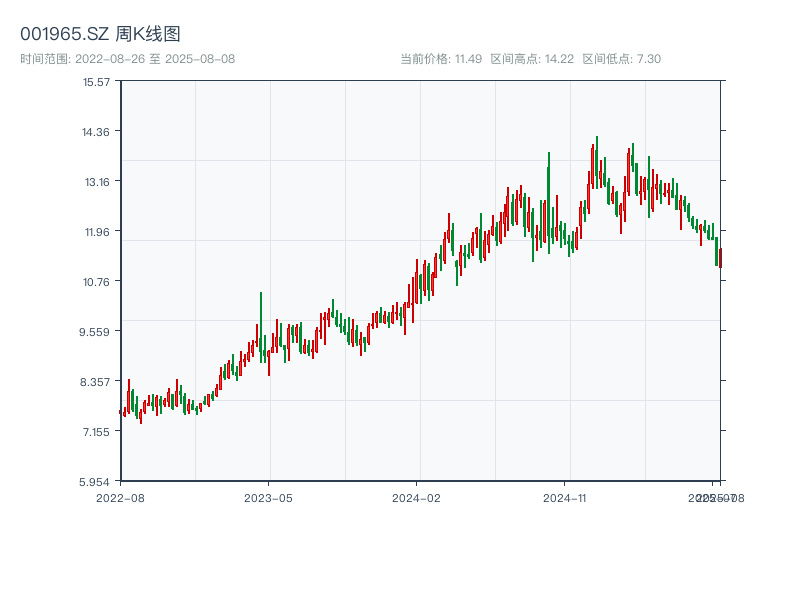Click the 7.155 y-axis price label

click(x=96, y=432)
